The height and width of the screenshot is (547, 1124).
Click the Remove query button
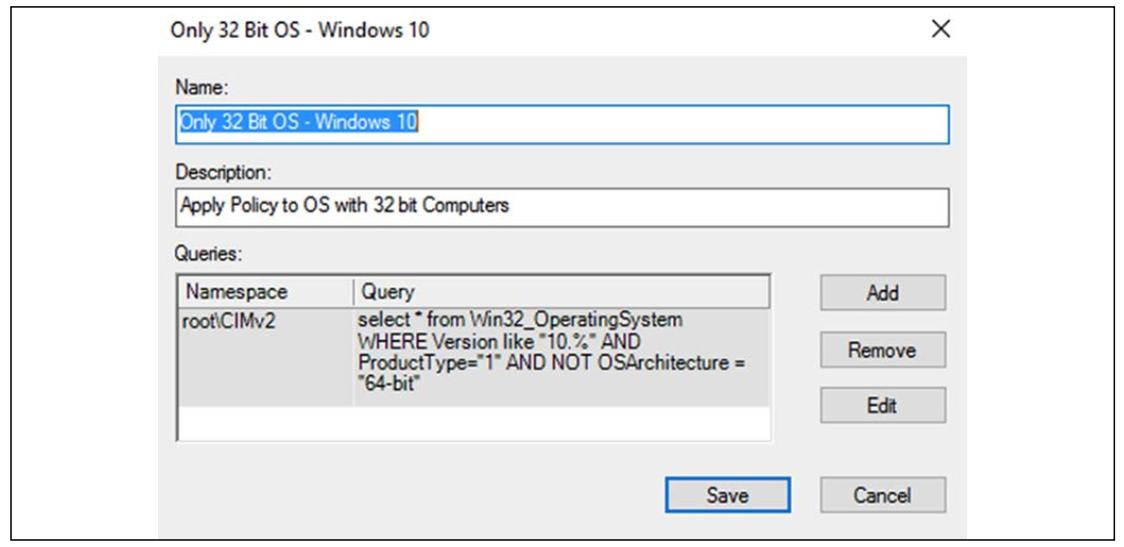pos(882,350)
